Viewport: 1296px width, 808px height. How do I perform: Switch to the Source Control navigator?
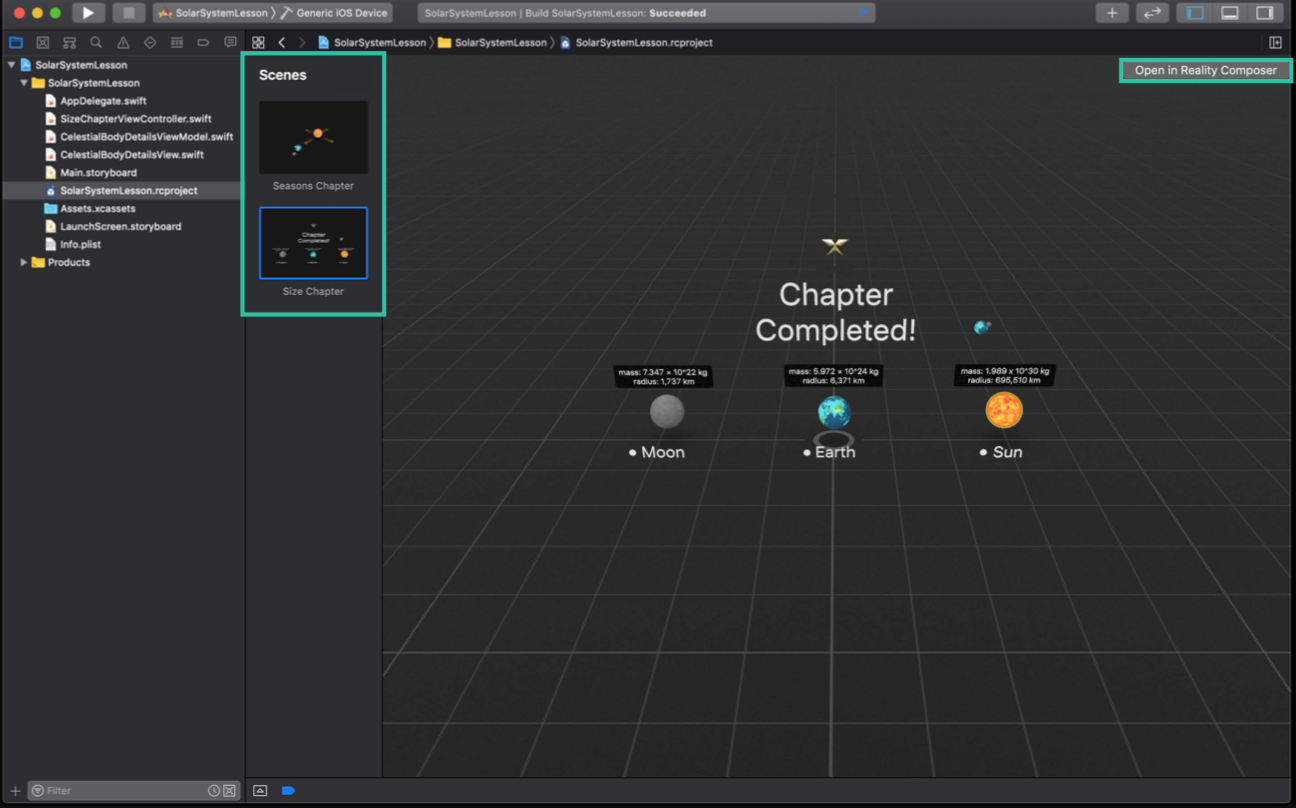pyautogui.click(x=42, y=43)
